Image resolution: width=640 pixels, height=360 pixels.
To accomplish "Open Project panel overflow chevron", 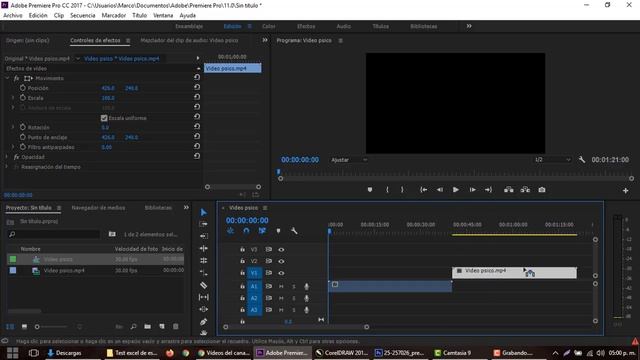I will (186, 208).
